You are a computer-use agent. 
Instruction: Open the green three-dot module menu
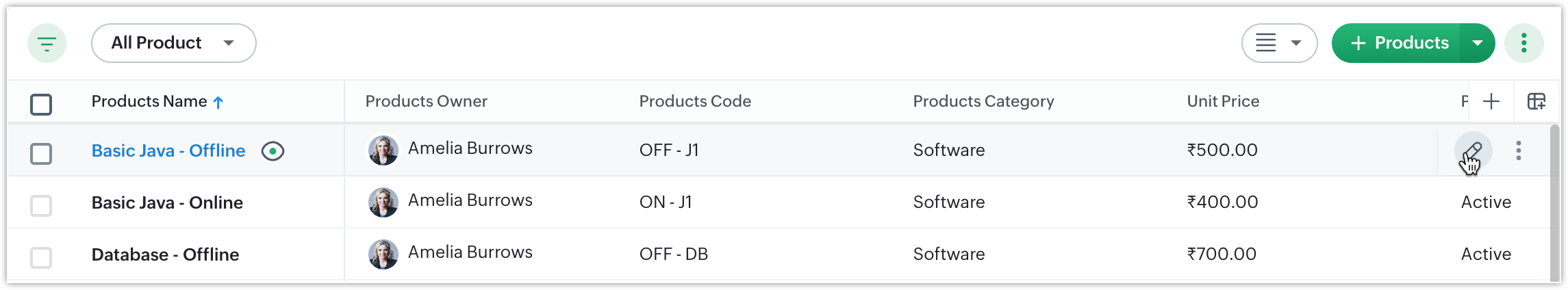(1523, 43)
